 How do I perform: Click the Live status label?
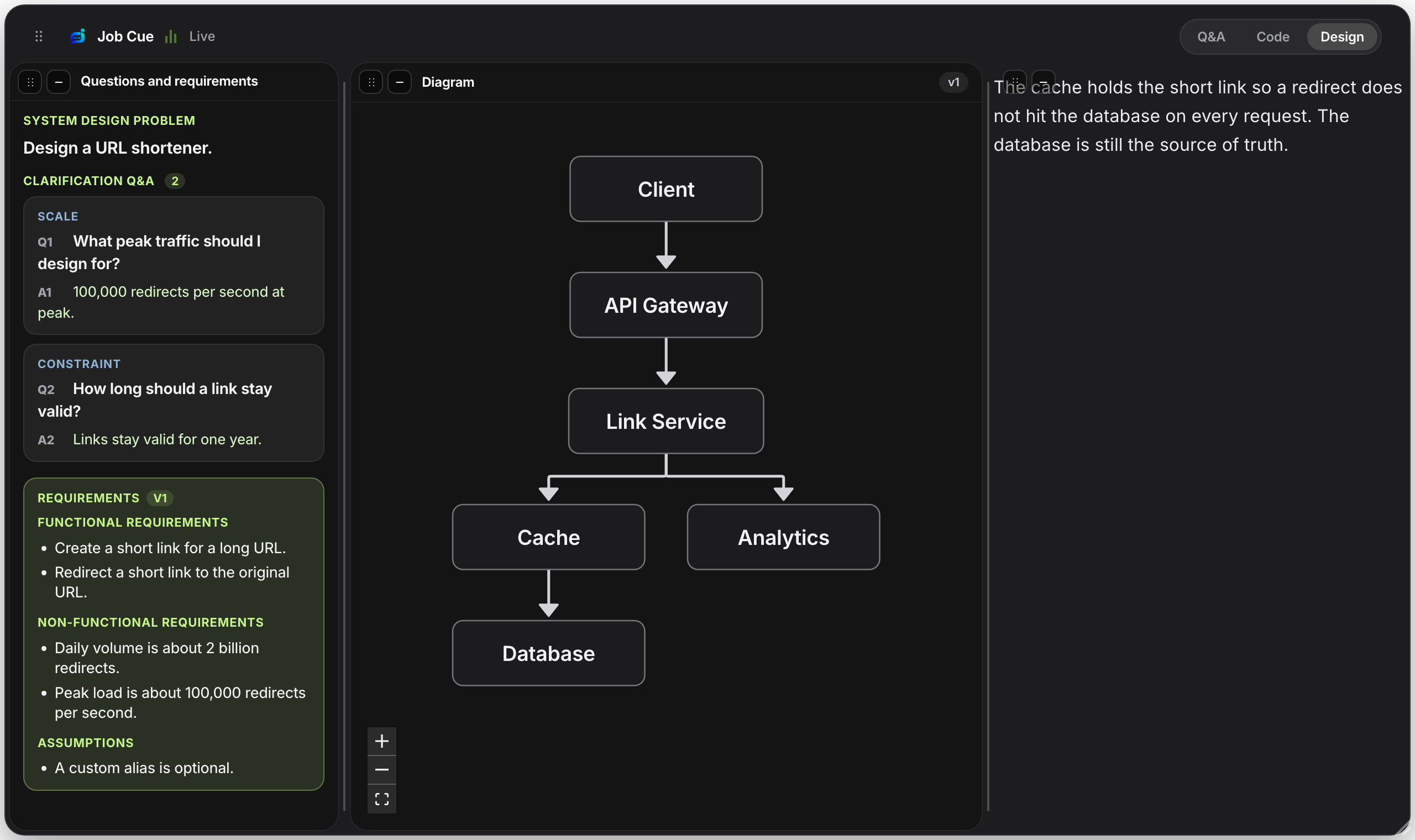coord(202,37)
